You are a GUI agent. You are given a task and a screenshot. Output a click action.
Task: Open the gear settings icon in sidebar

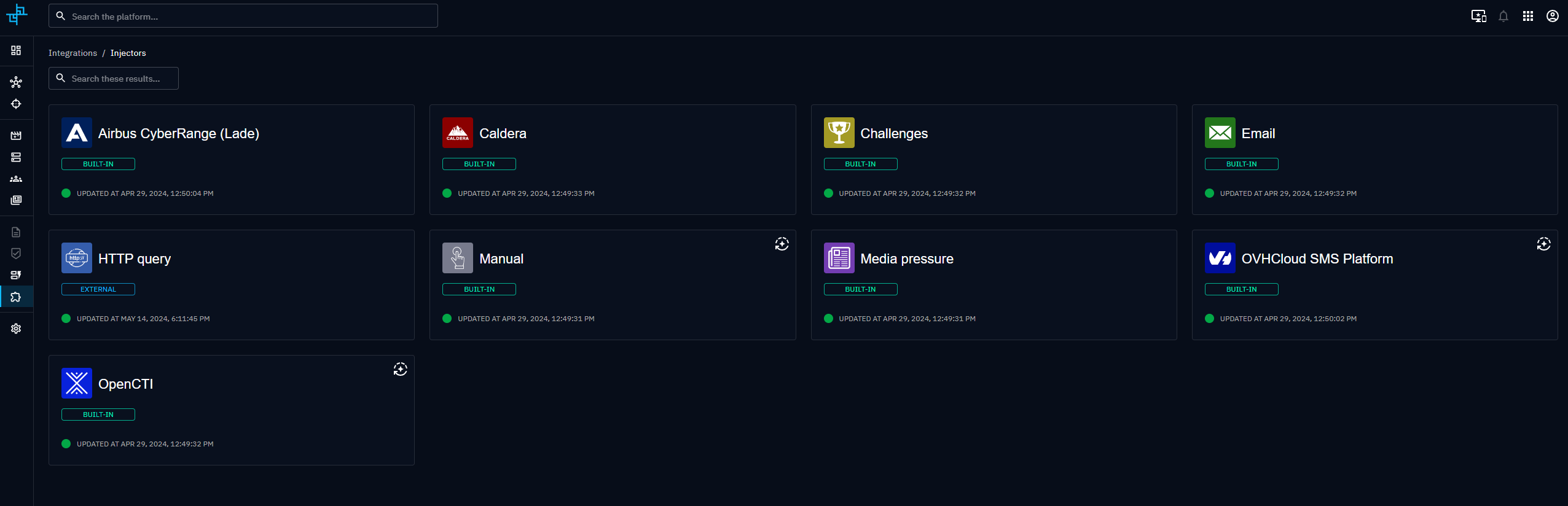(16, 329)
